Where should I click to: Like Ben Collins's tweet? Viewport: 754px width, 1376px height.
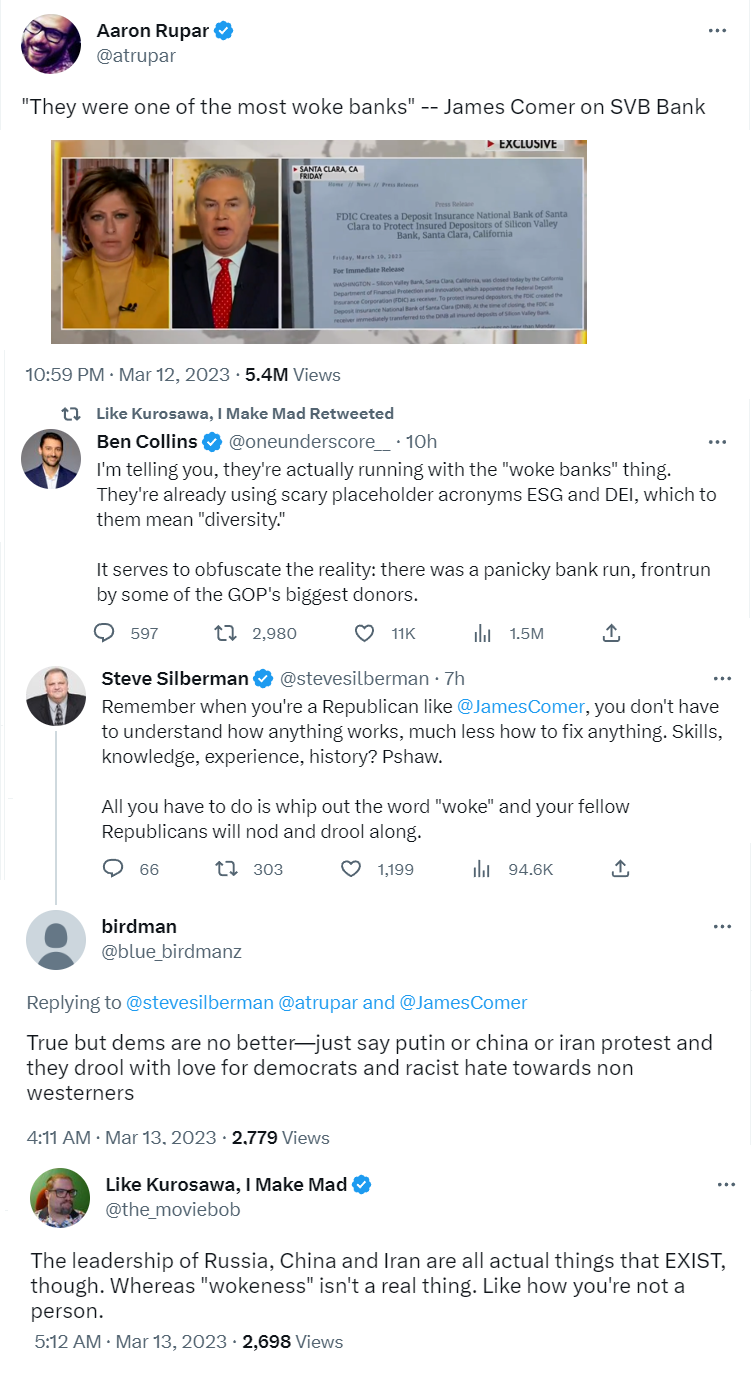pyautogui.click(x=365, y=633)
